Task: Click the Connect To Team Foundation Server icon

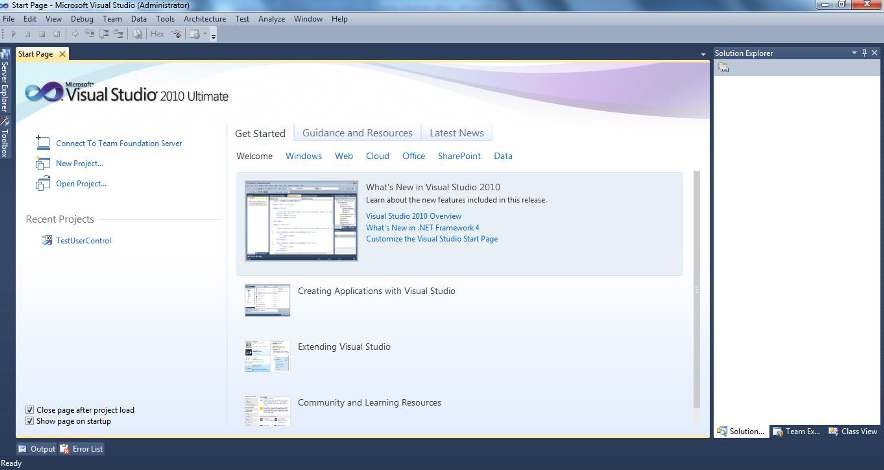Action: pos(42,143)
